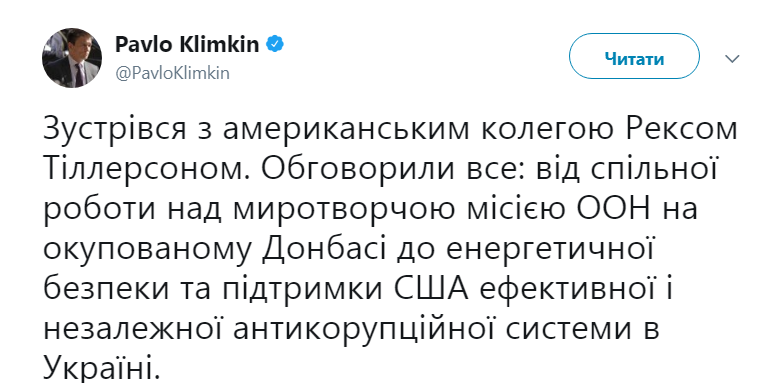This screenshot has width=773, height=383.
Task: Follow the account with the Читати button
Action: click(634, 59)
